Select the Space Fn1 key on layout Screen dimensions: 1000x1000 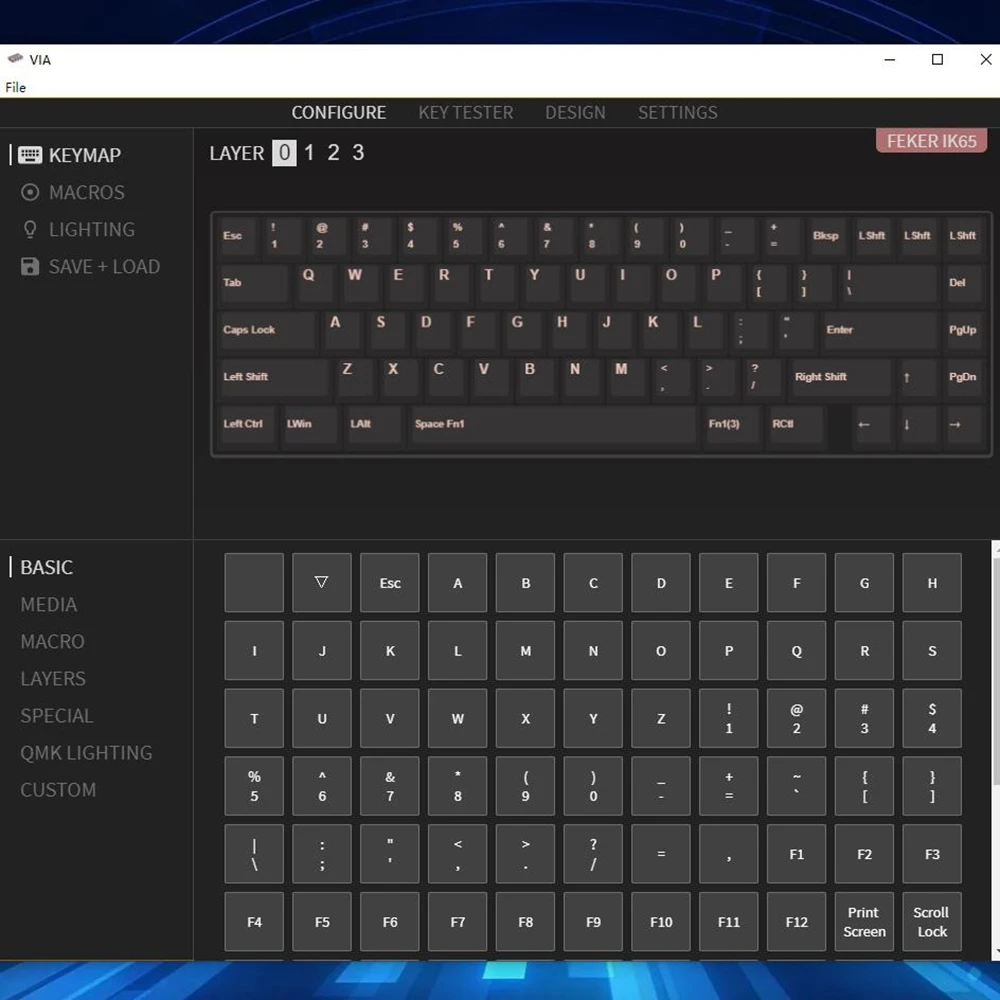pos(551,424)
